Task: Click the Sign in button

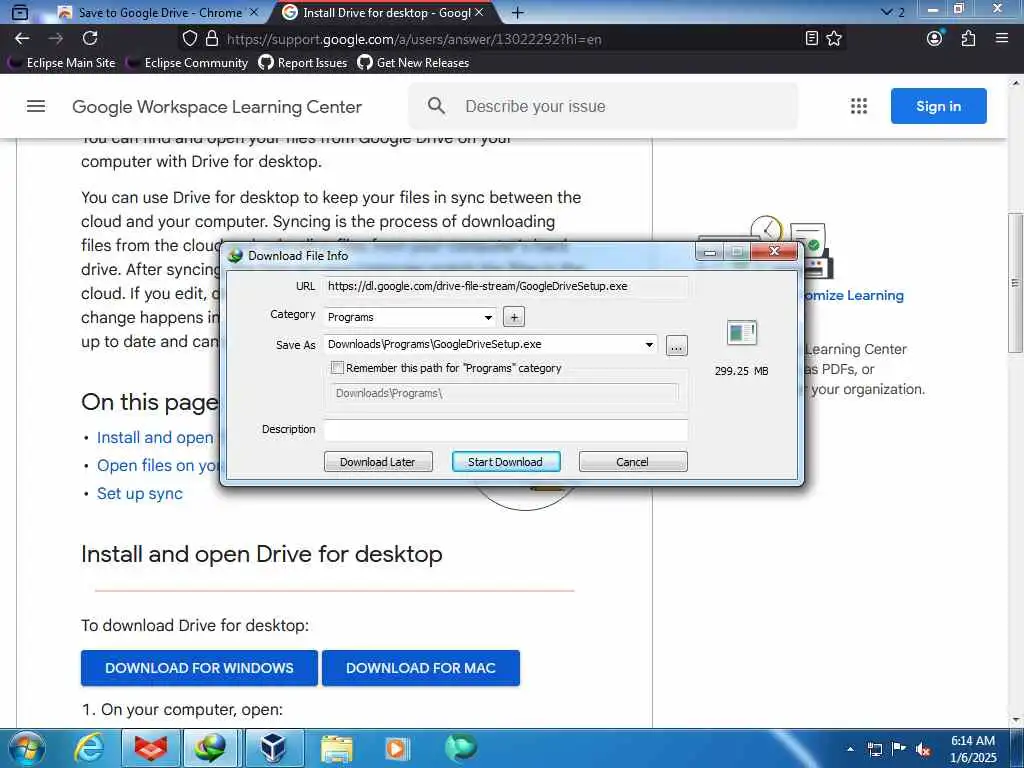Action: (x=938, y=106)
